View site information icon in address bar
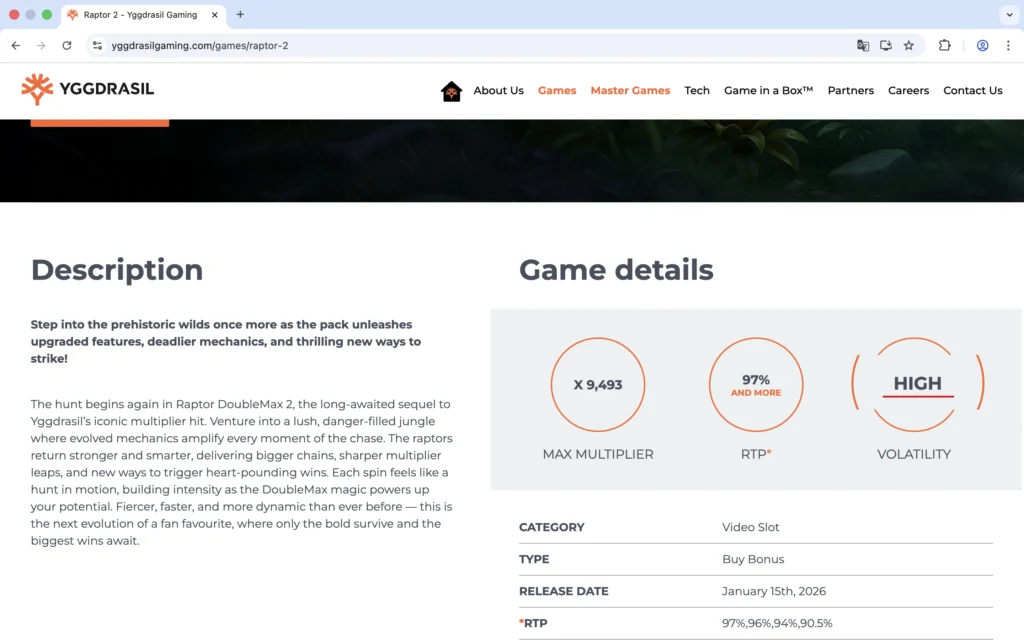Viewport: 1024px width, 640px height. tap(97, 46)
